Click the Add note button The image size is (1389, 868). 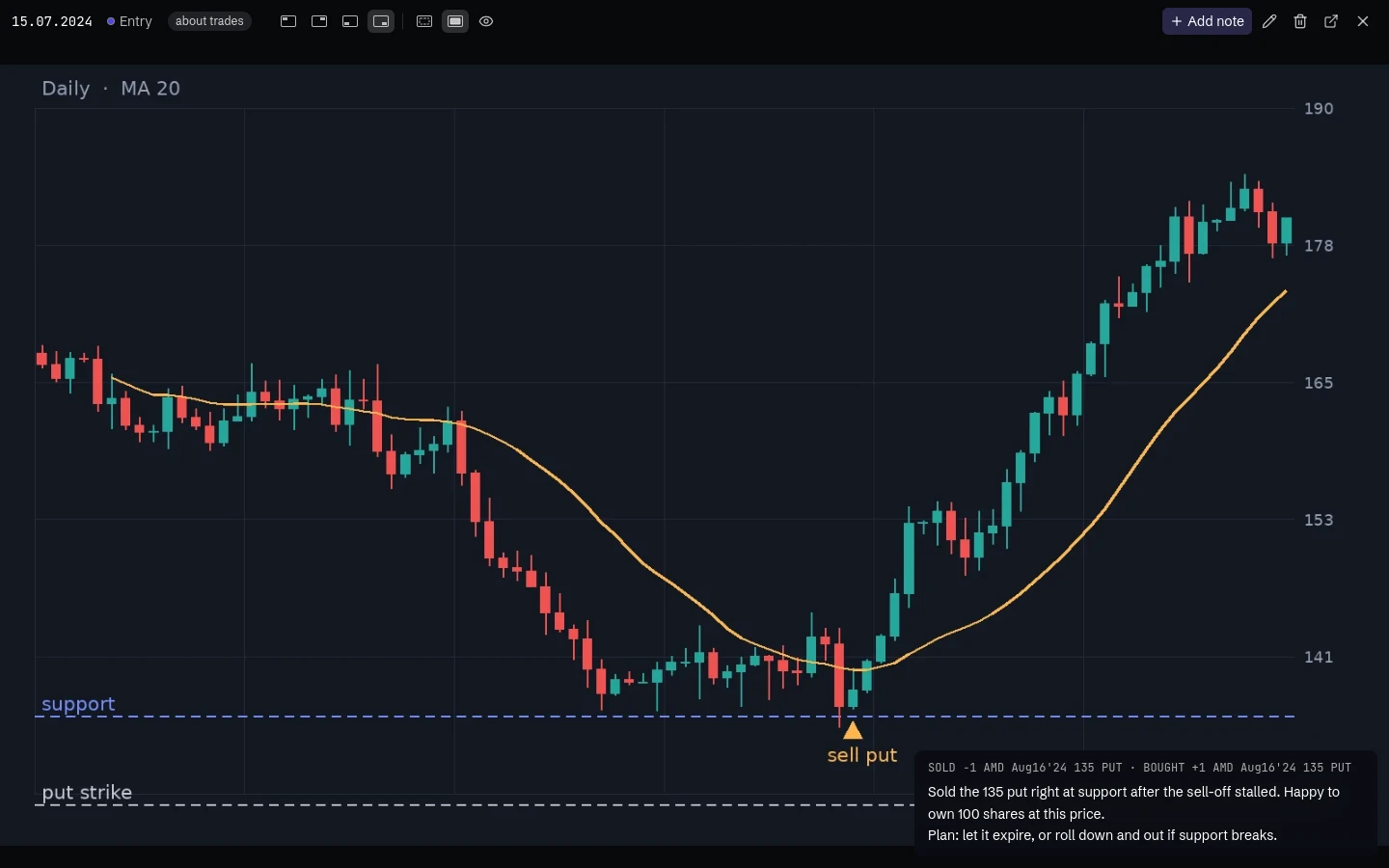[1207, 21]
